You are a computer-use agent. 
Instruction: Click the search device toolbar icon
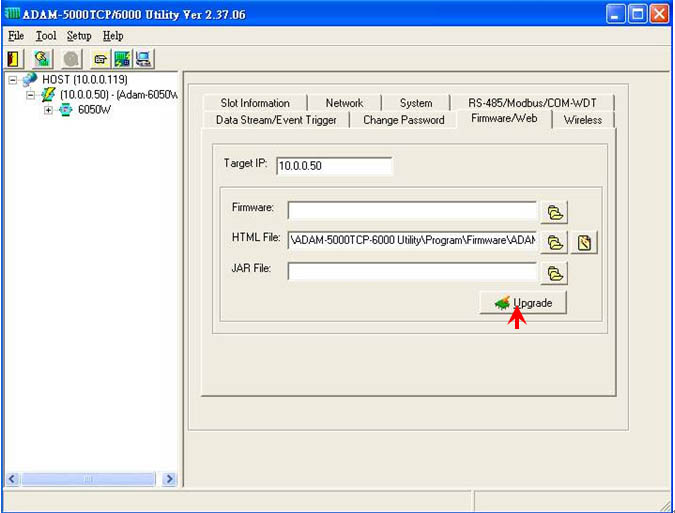coord(42,59)
